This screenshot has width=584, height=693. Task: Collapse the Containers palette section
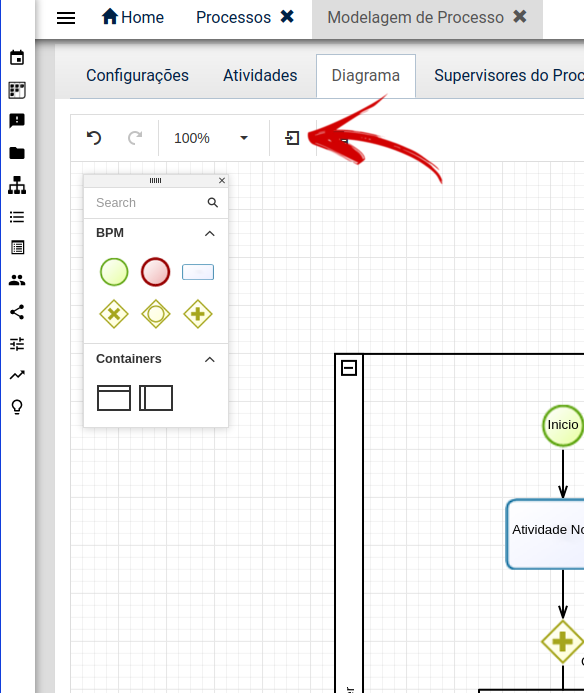(x=210, y=359)
